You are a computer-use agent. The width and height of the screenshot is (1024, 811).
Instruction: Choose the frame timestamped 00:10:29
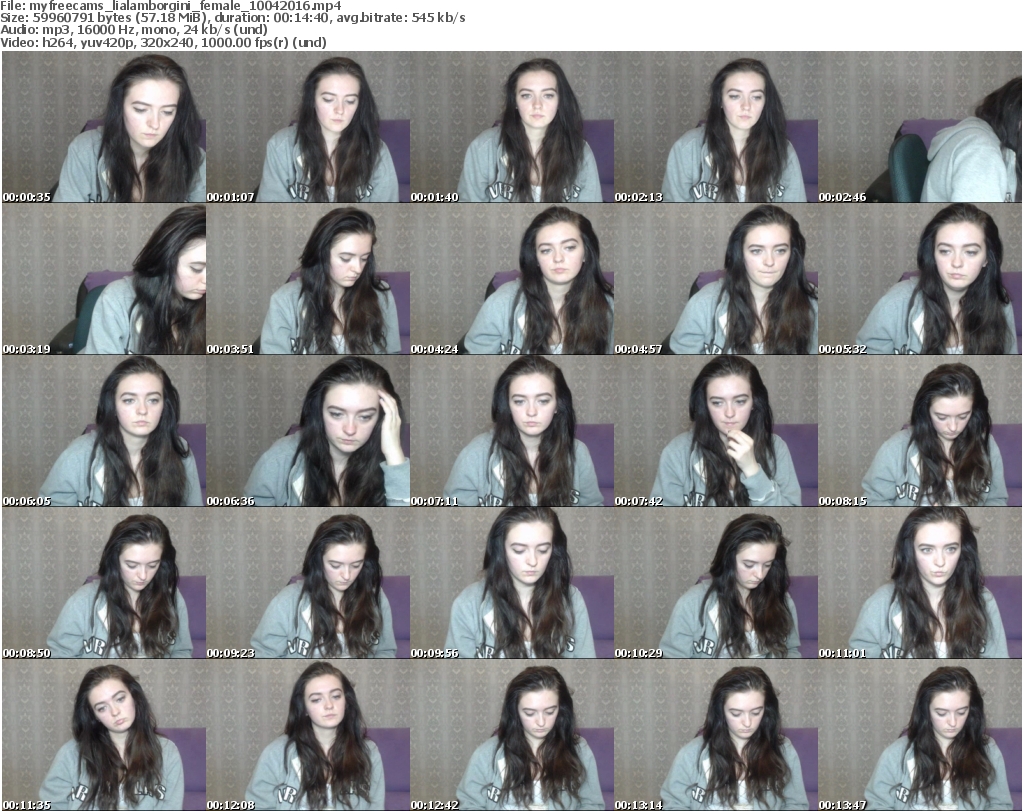tap(716, 583)
